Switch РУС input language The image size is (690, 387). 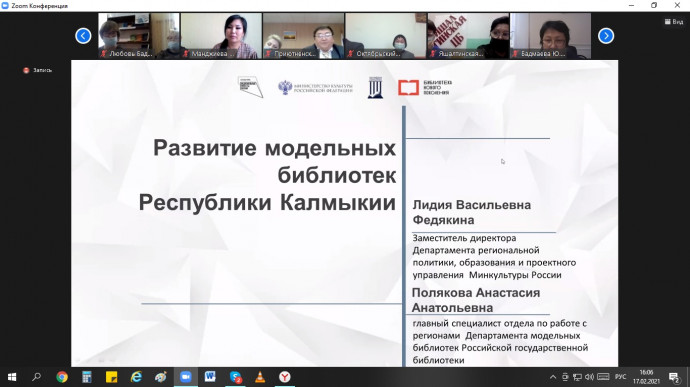click(620, 377)
